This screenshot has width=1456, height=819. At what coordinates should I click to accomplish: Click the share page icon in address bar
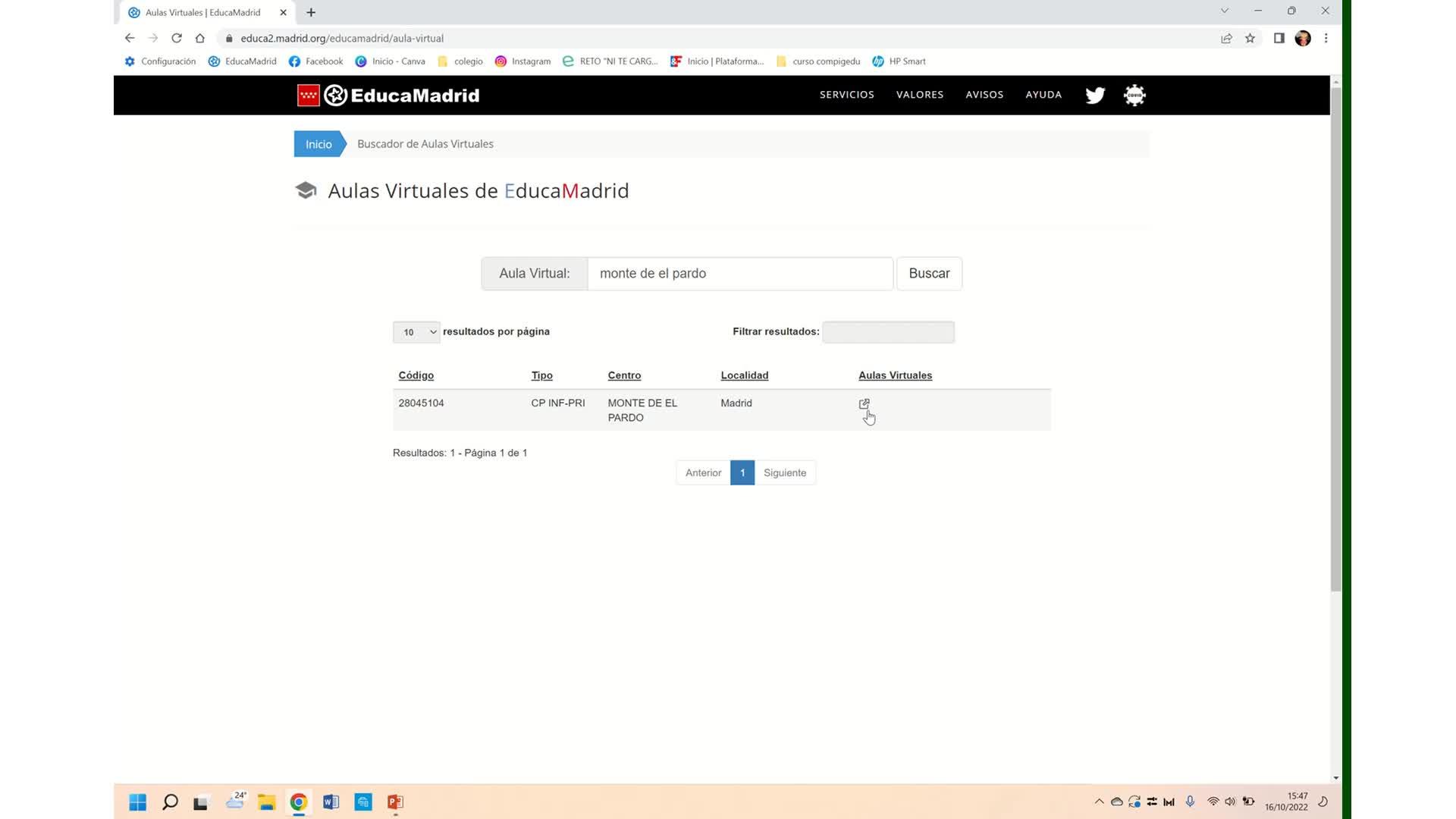1226,39
